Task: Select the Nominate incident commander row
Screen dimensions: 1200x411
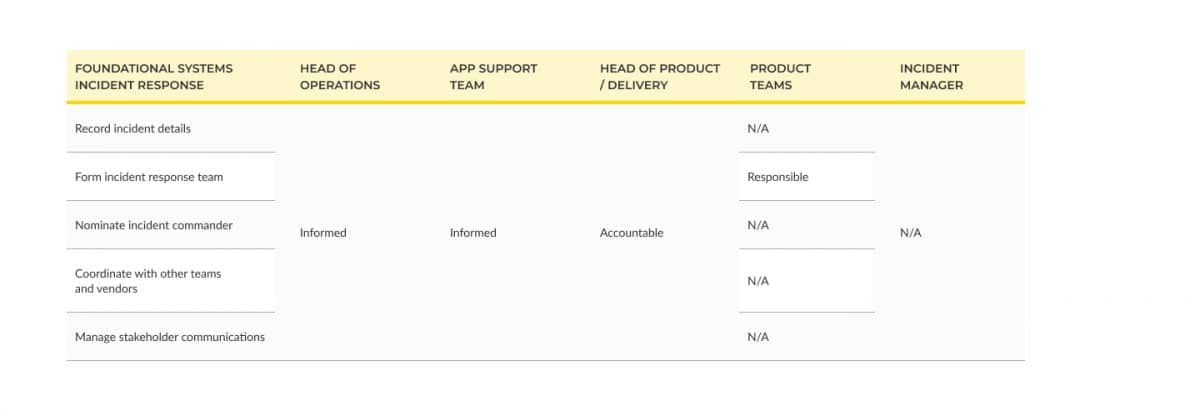Action: (x=171, y=225)
